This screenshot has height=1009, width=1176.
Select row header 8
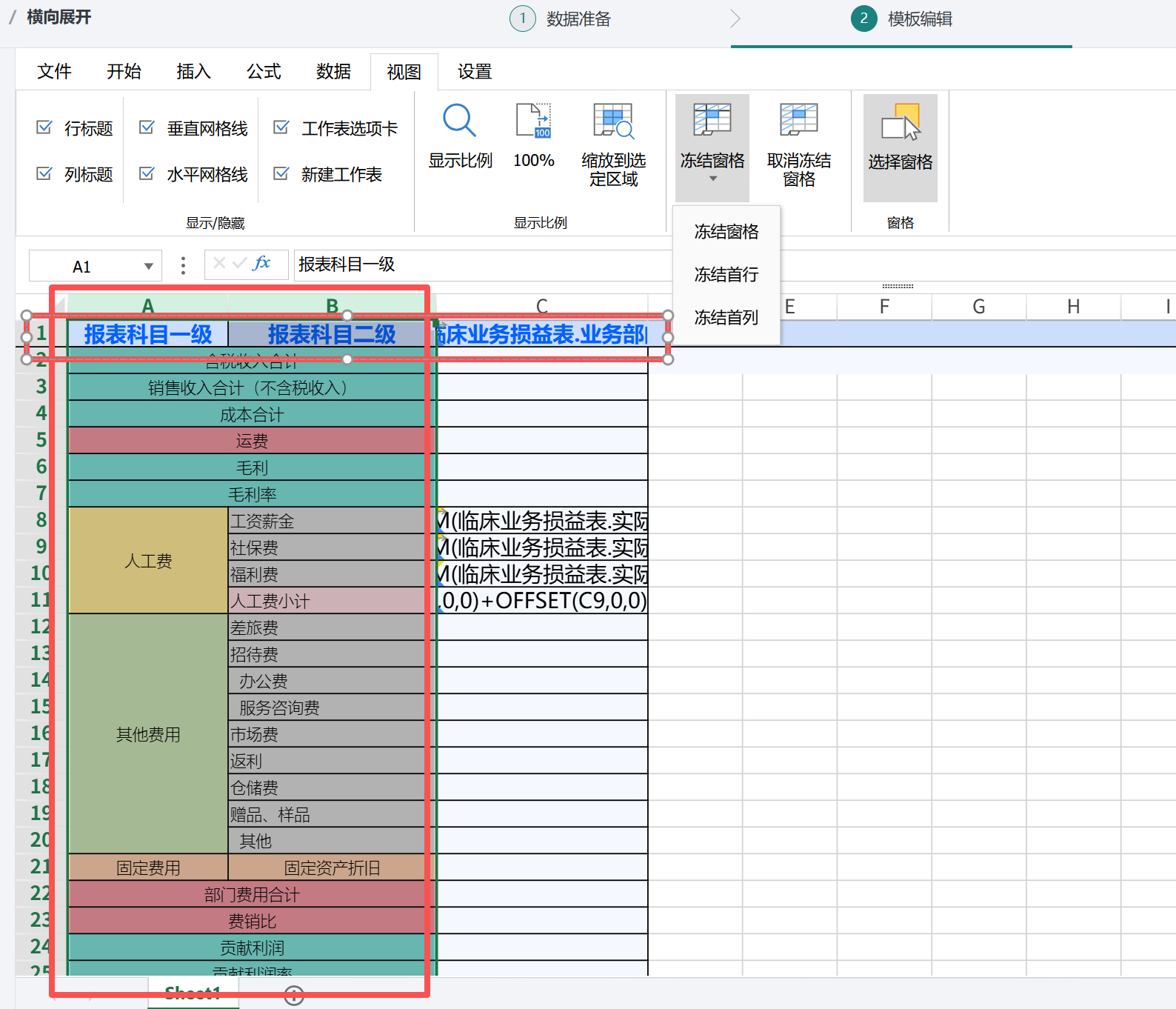pos(41,520)
